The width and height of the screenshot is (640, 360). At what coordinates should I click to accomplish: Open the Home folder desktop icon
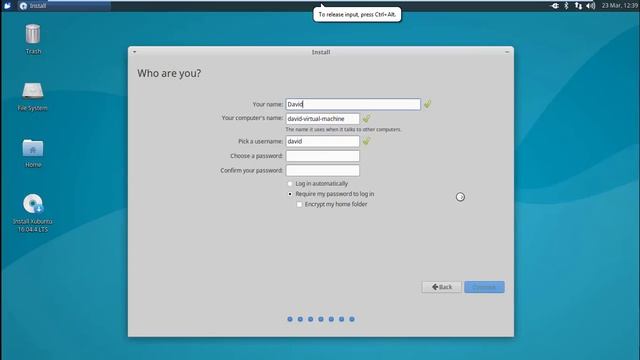33,153
